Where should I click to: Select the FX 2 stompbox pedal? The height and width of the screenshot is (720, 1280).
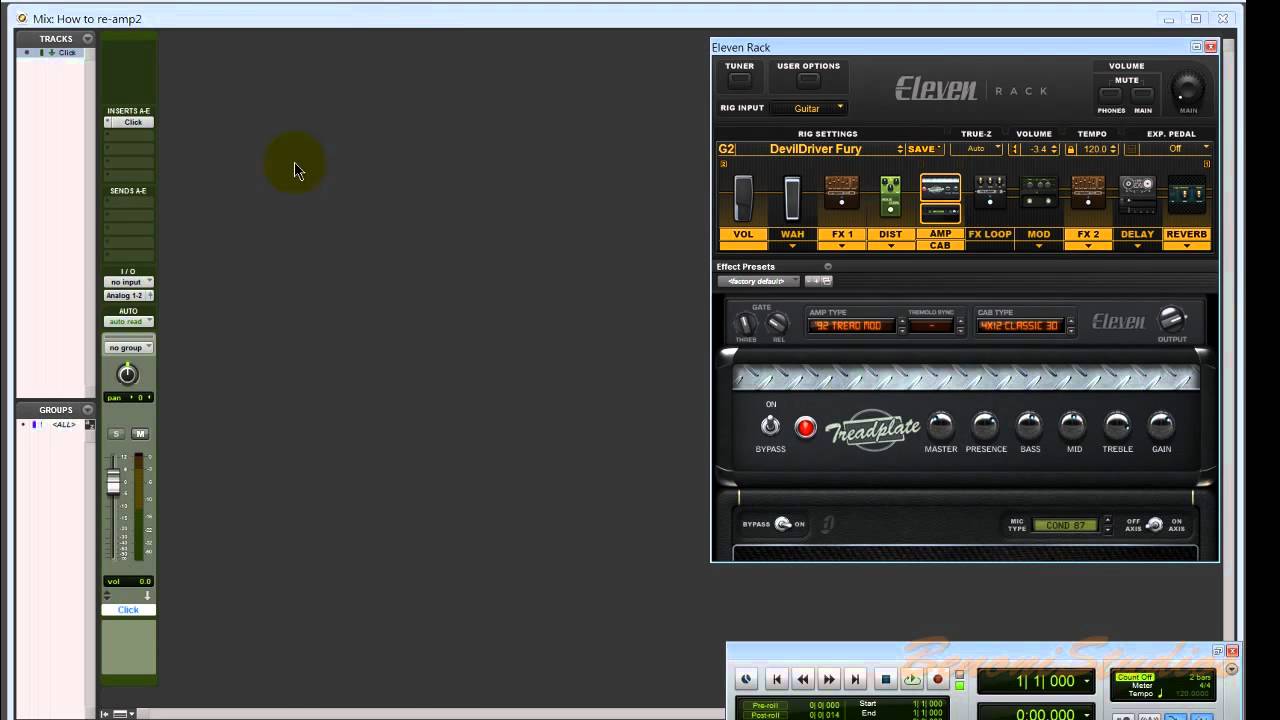tap(1088, 192)
